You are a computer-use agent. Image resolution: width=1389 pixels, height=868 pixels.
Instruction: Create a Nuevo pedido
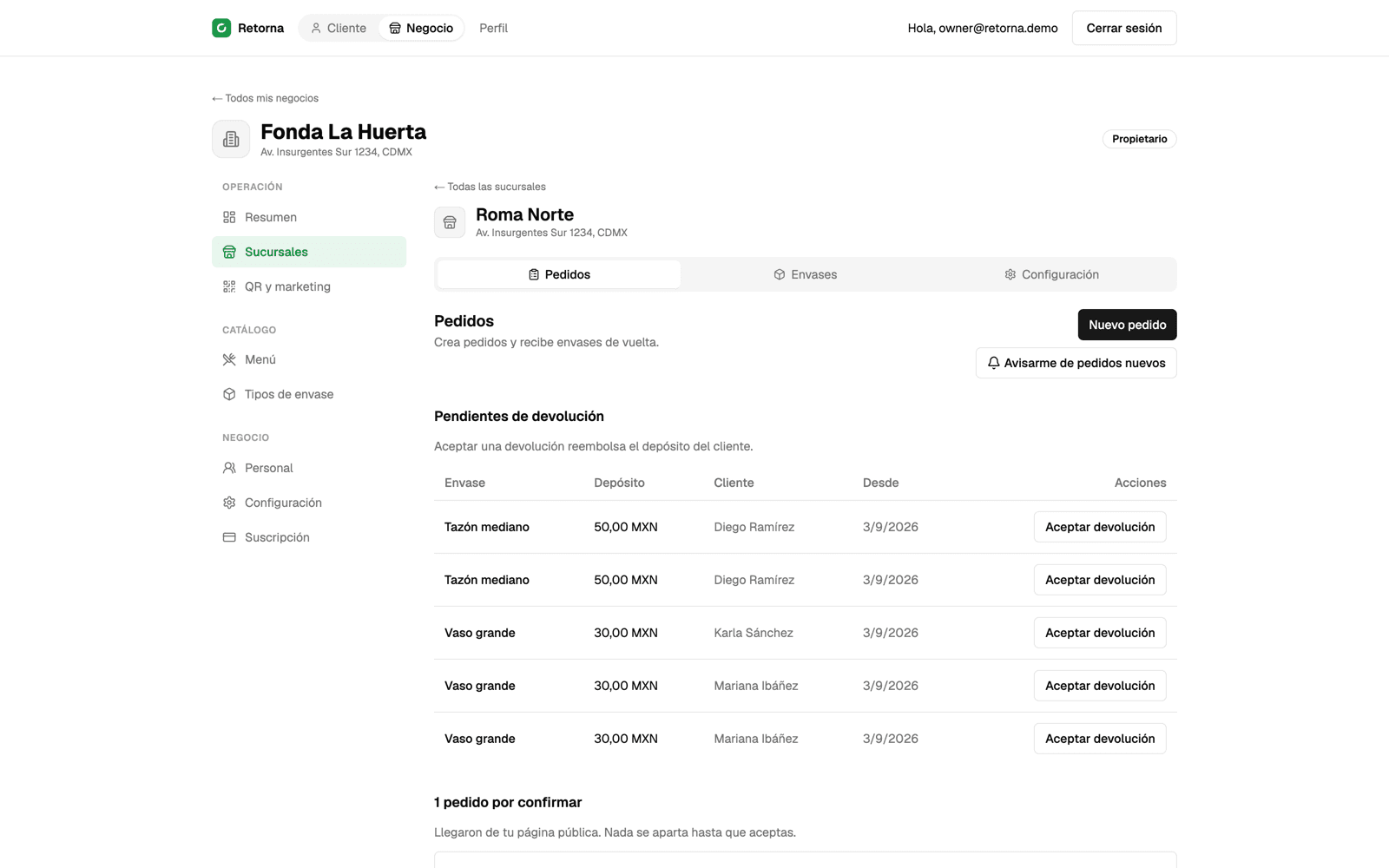[1127, 325]
